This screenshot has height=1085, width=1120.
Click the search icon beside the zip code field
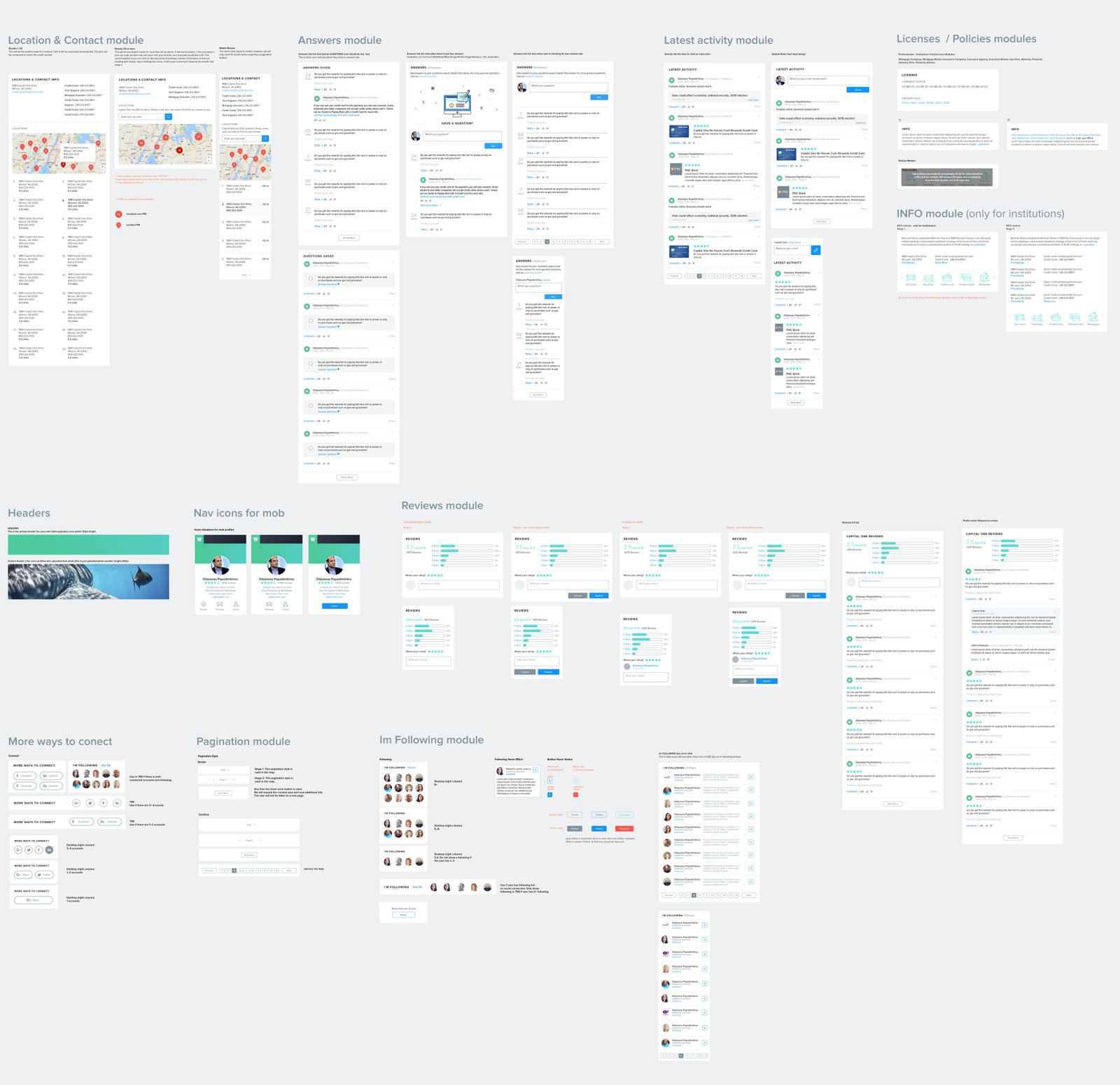(168, 117)
